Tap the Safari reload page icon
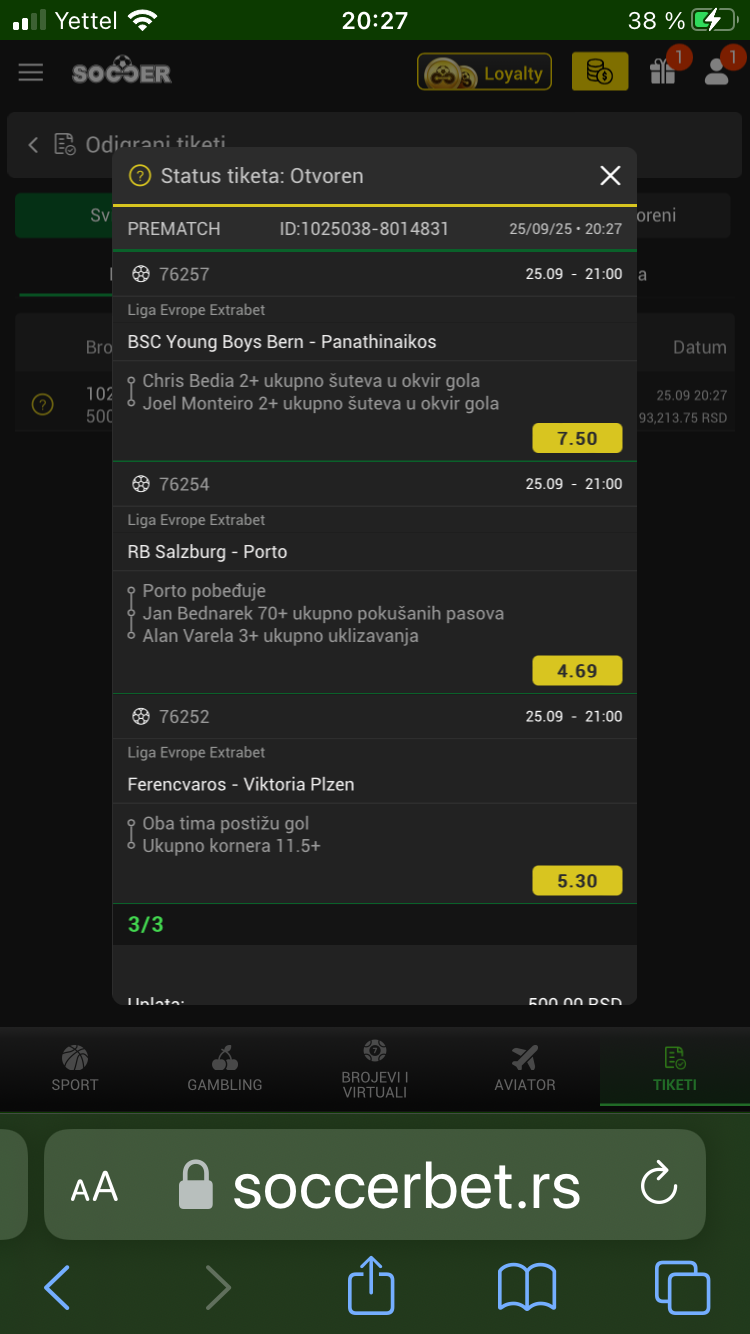This screenshot has height=1334, width=750. [659, 1185]
